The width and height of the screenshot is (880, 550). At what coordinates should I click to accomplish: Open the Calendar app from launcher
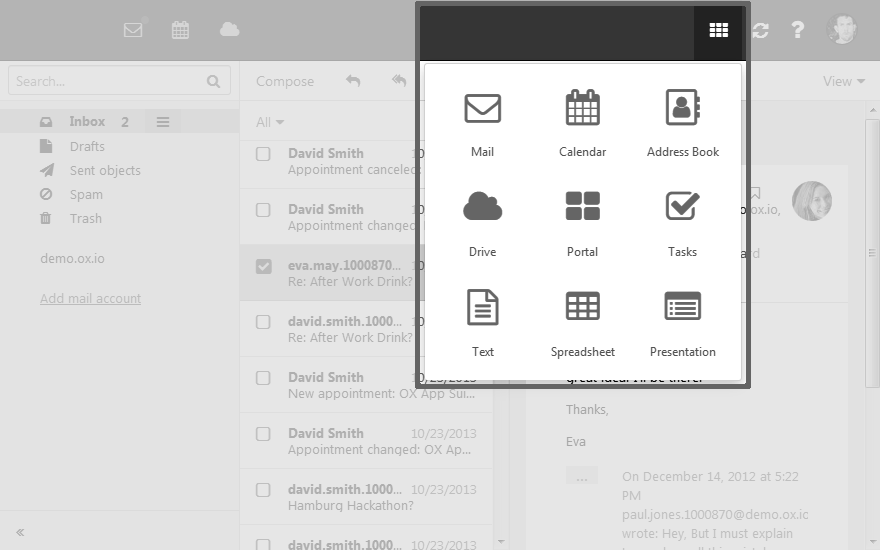582,125
